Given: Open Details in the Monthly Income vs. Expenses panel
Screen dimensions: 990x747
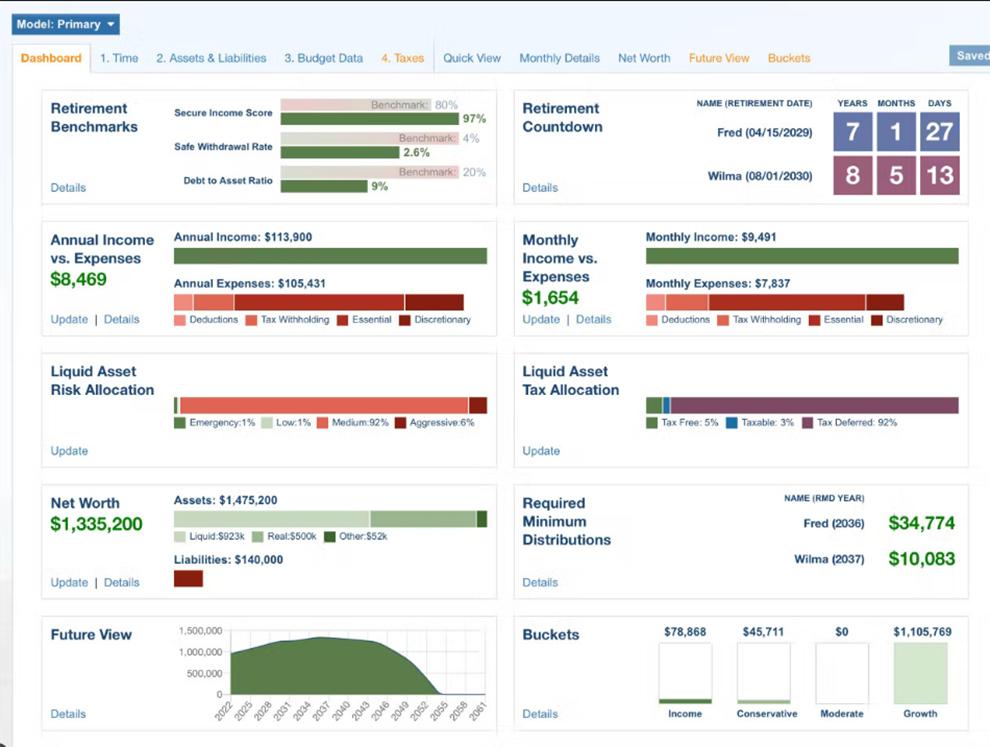Looking at the screenshot, I should [x=593, y=319].
